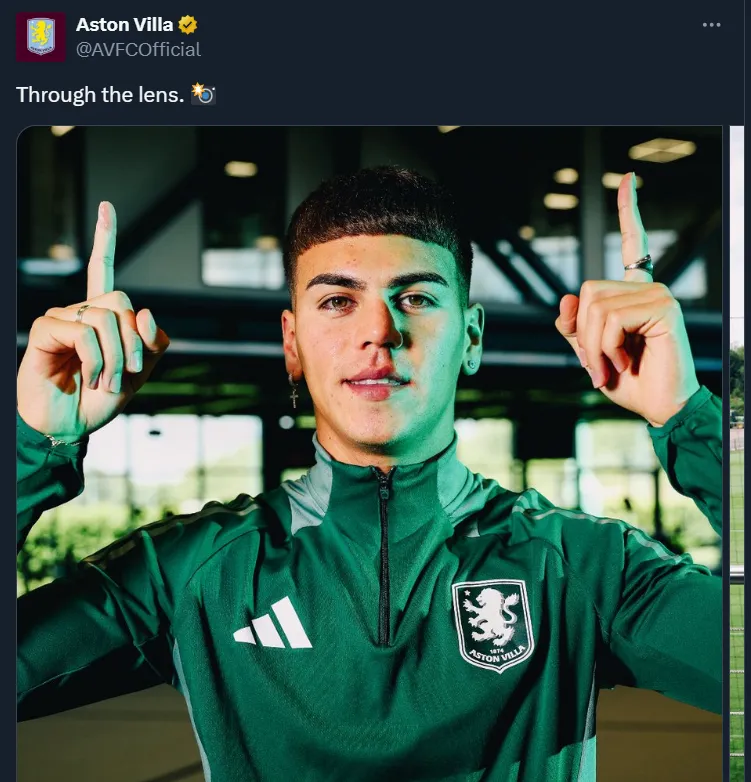The height and width of the screenshot is (782, 751).
Task: Click the Aston Villa crest on the jacket
Action: pyautogui.click(x=492, y=625)
